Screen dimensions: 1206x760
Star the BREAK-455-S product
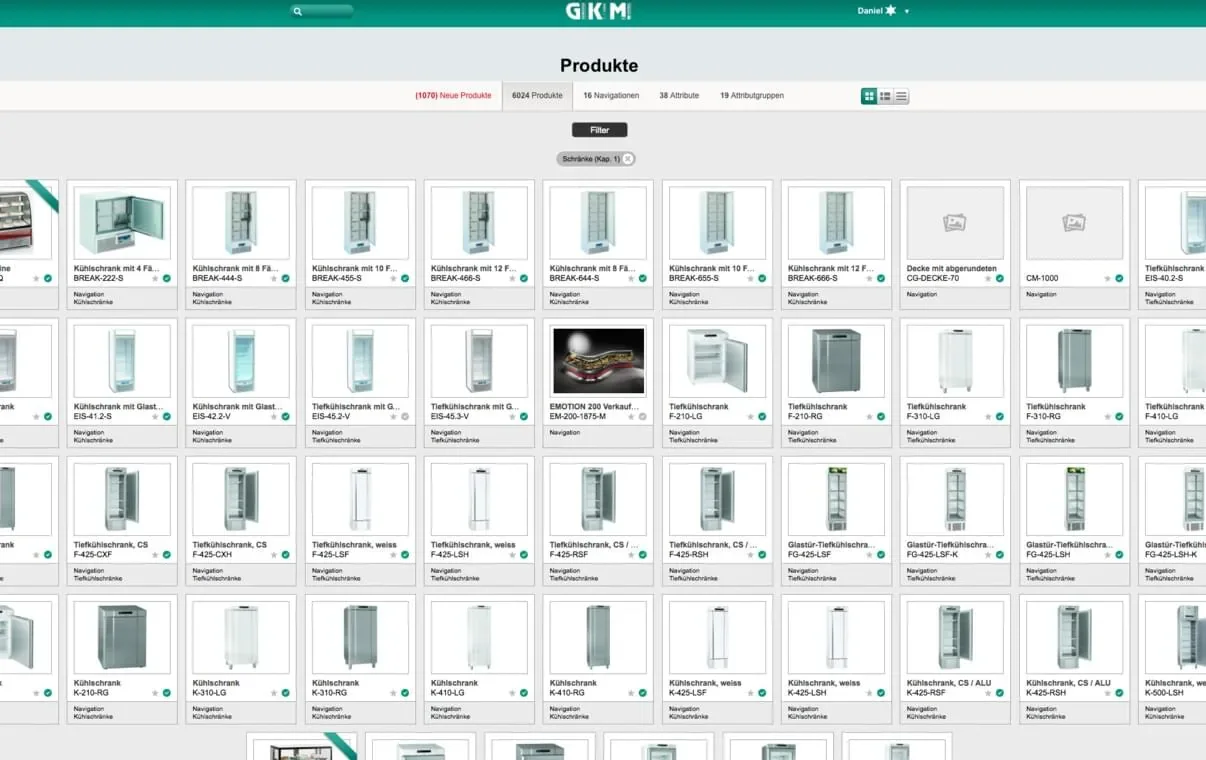click(x=394, y=278)
